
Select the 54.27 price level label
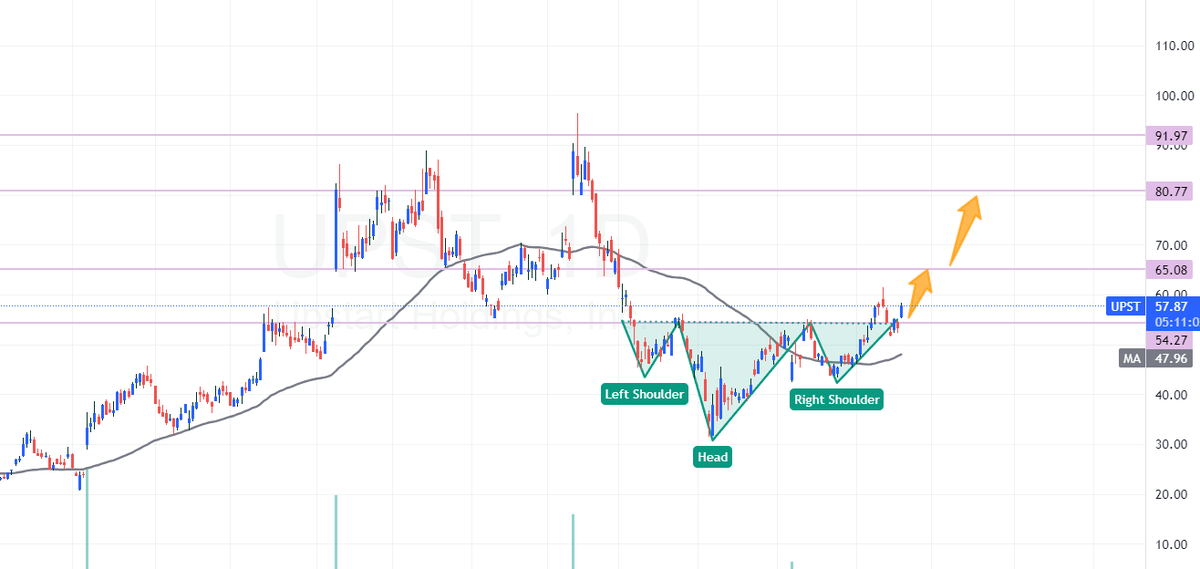point(1172,340)
